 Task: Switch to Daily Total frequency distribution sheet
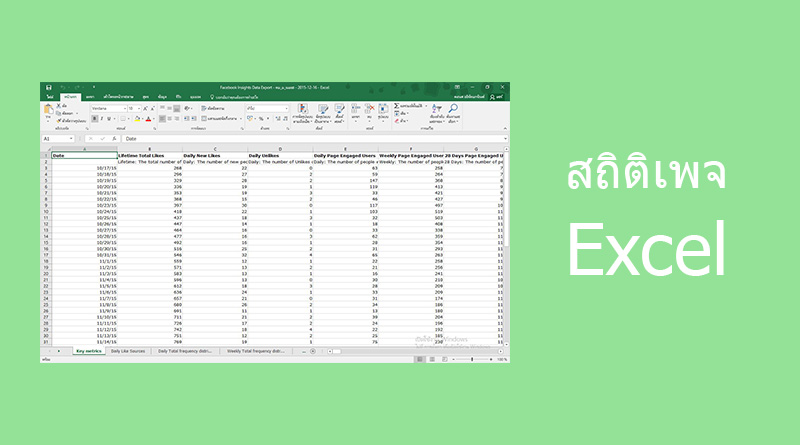(185, 351)
